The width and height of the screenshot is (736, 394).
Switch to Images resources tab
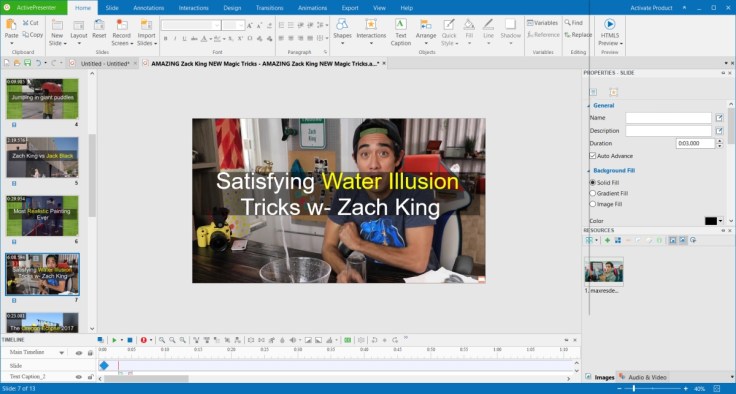pyautogui.click(x=600, y=377)
